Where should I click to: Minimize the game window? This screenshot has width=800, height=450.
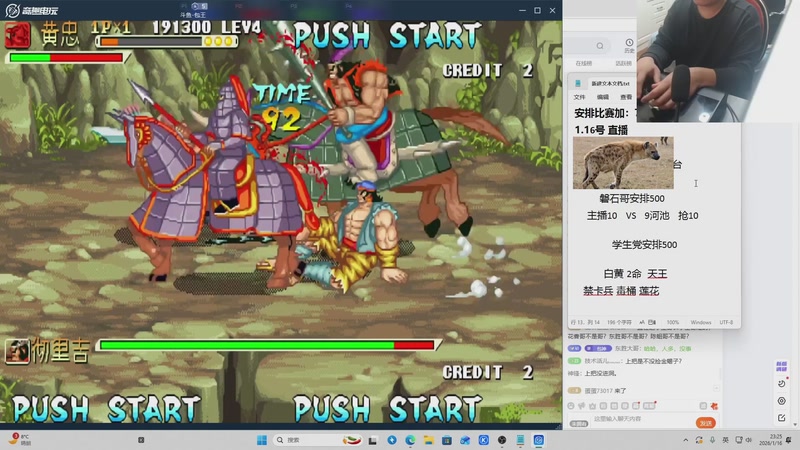coord(522,10)
